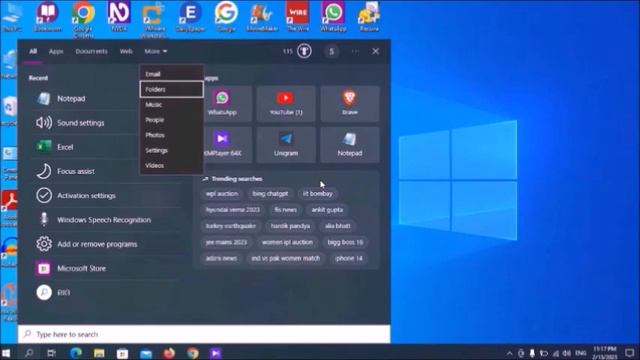The image size is (640, 360).
Task: Open the account avatar labeled S
Action: (x=331, y=51)
